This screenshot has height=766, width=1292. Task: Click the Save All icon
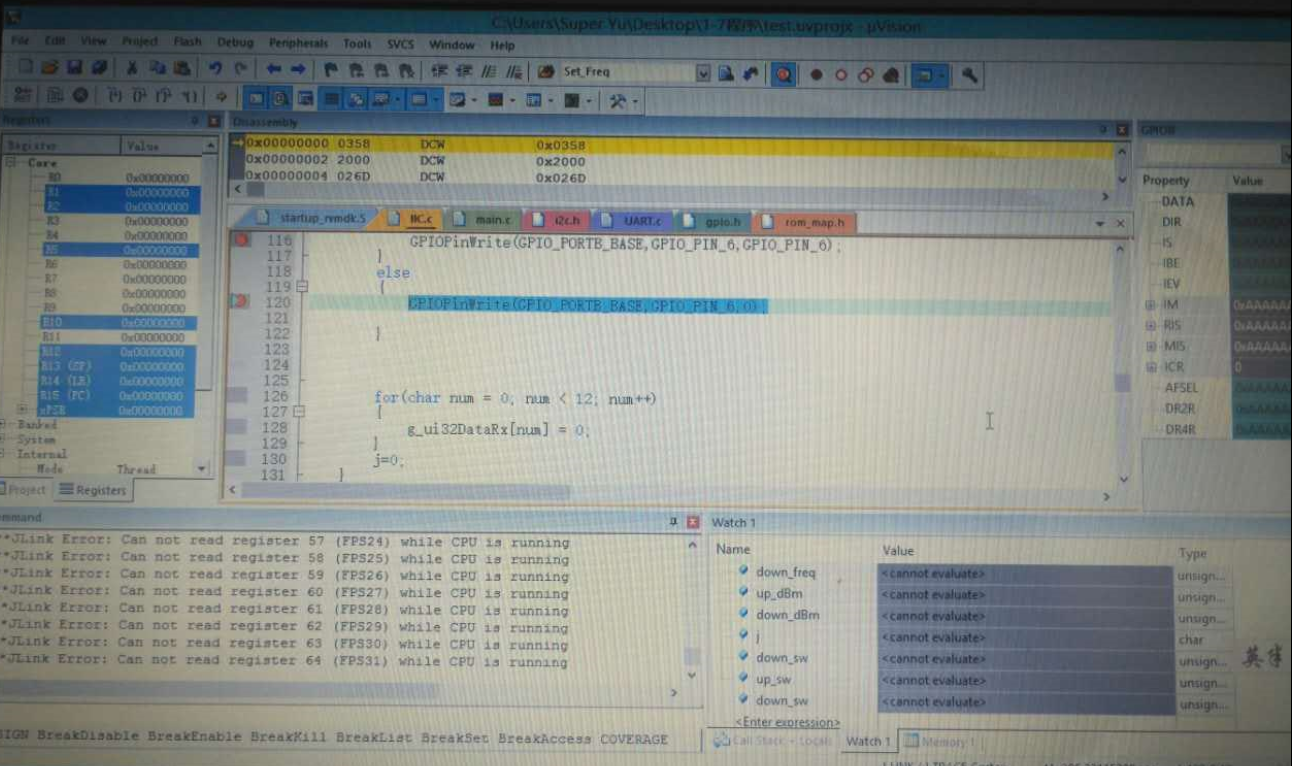click(99, 69)
